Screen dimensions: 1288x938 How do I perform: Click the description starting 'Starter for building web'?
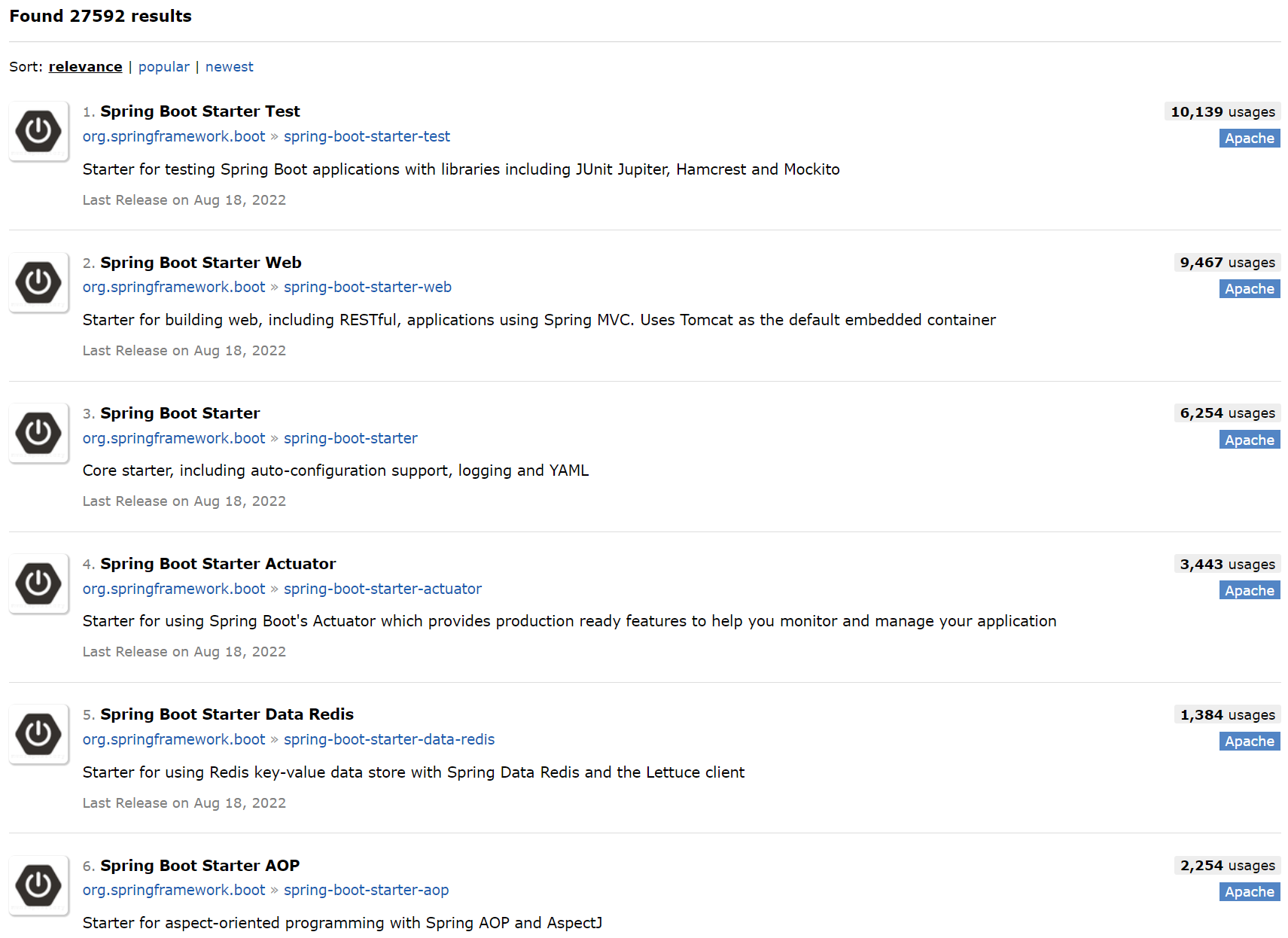click(x=539, y=320)
